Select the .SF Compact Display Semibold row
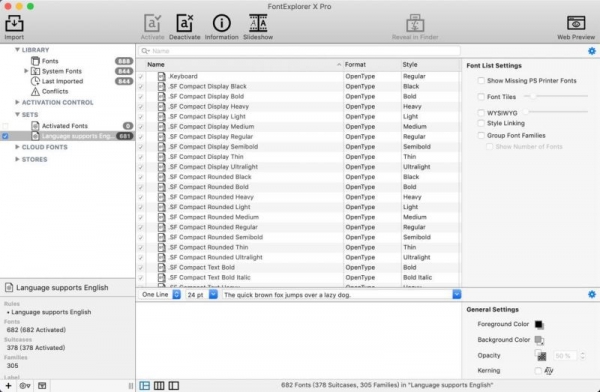 (x=298, y=147)
